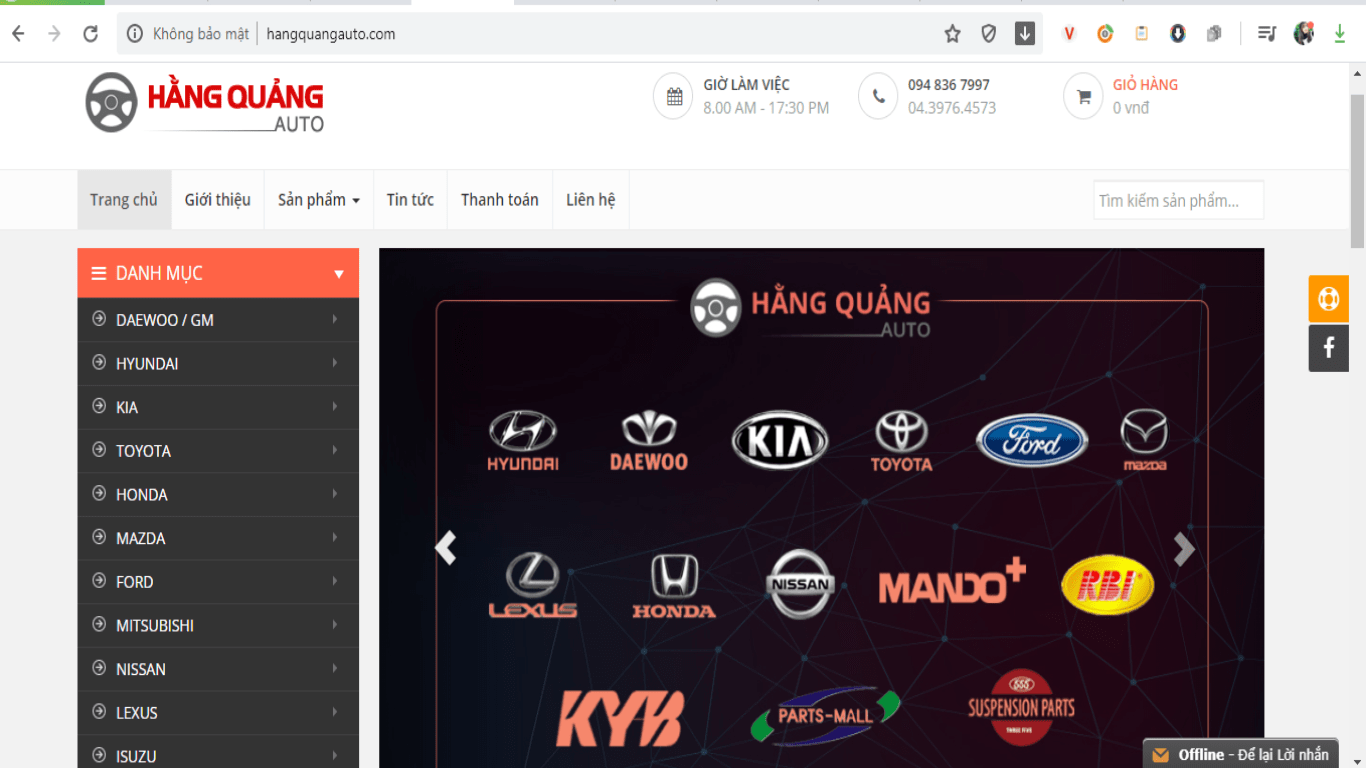Show the previous slide in the banner
Image resolution: width=1366 pixels, height=768 pixels.
(446, 548)
